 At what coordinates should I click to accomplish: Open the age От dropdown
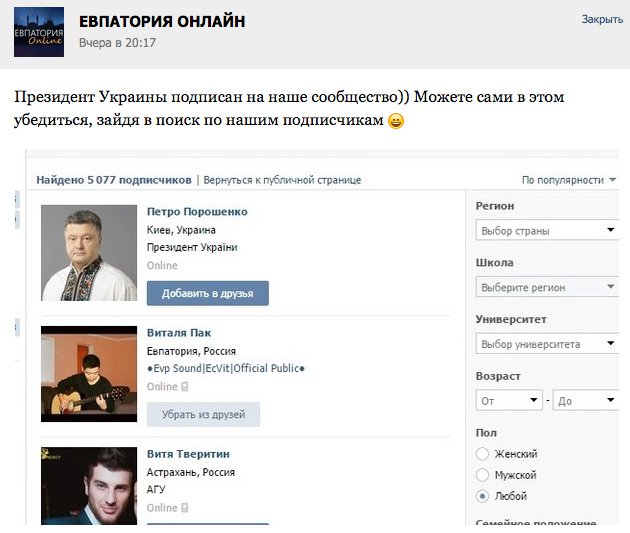[509, 401]
